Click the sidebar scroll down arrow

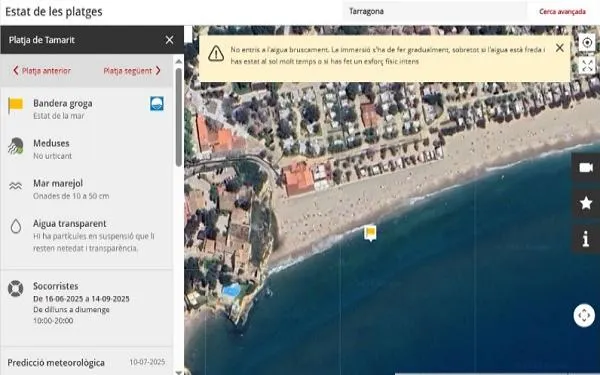[179, 372]
